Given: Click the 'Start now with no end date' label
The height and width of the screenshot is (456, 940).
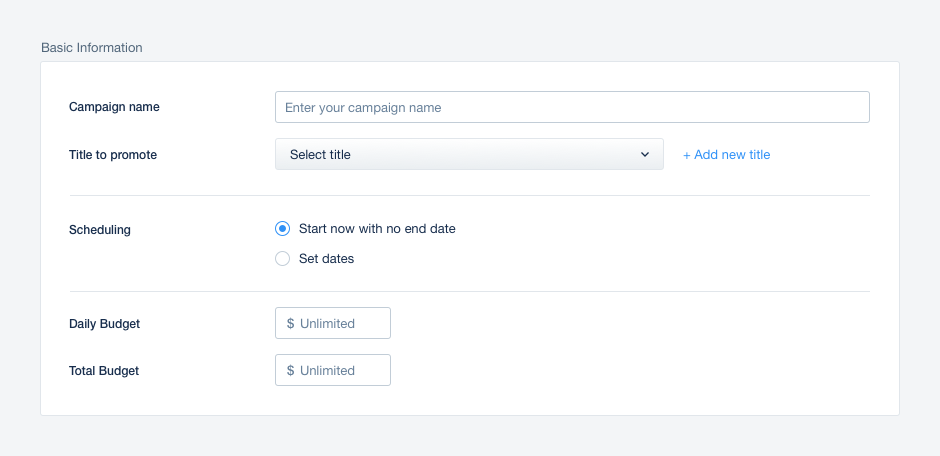Looking at the screenshot, I should pyautogui.click(x=377, y=228).
